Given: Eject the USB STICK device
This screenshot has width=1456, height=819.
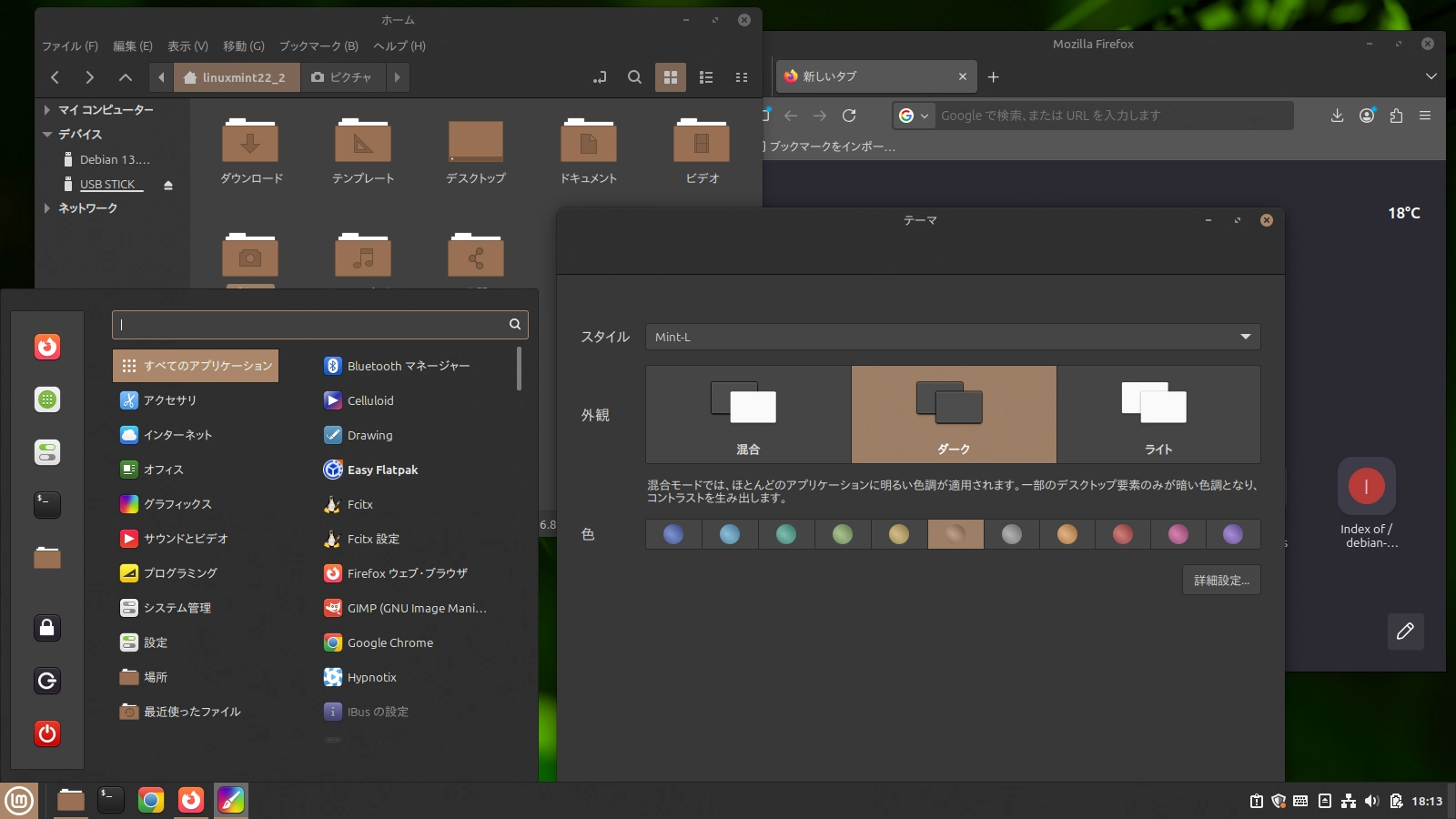Looking at the screenshot, I should (168, 185).
